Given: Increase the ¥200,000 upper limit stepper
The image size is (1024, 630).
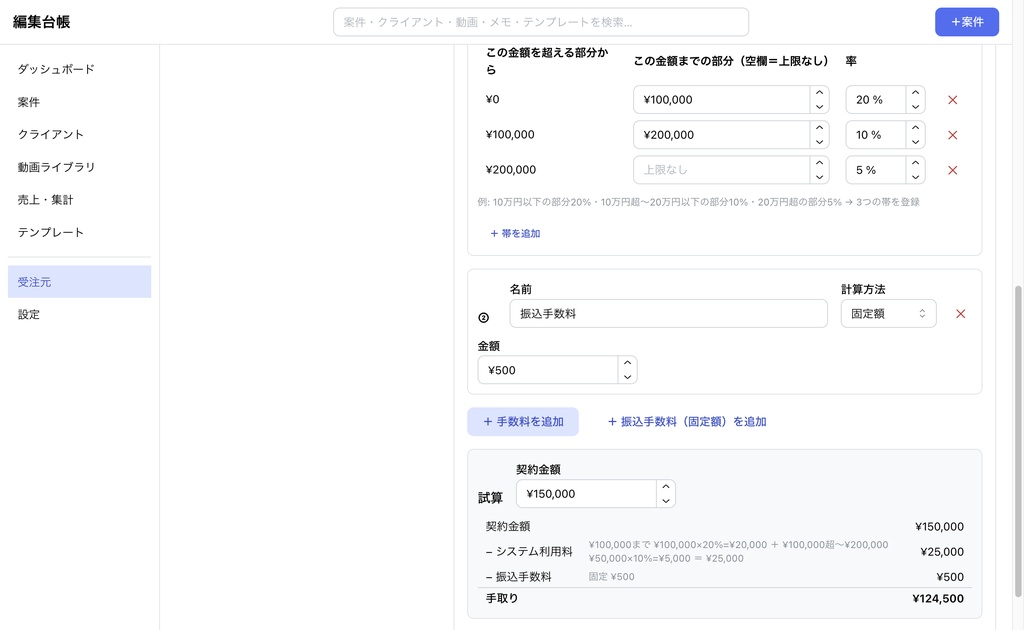Looking at the screenshot, I should [819, 128].
